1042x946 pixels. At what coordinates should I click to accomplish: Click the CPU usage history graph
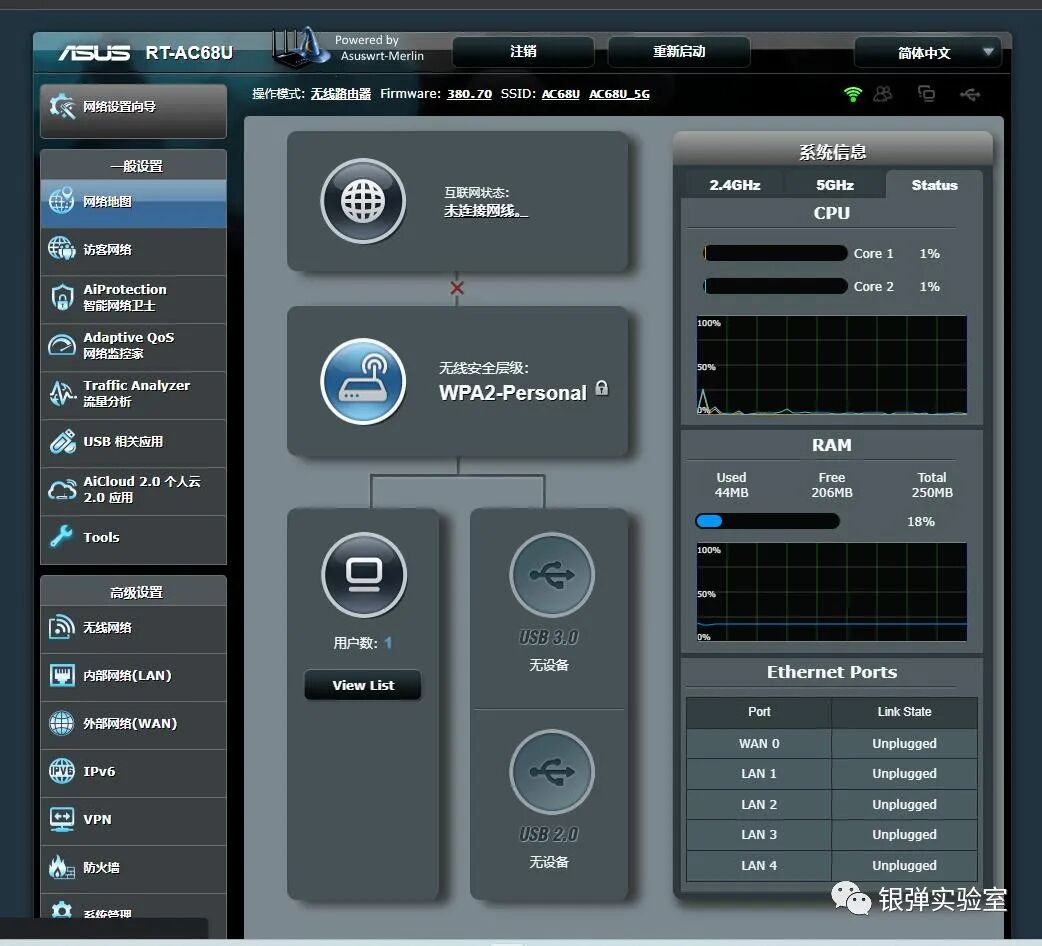(831, 365)
